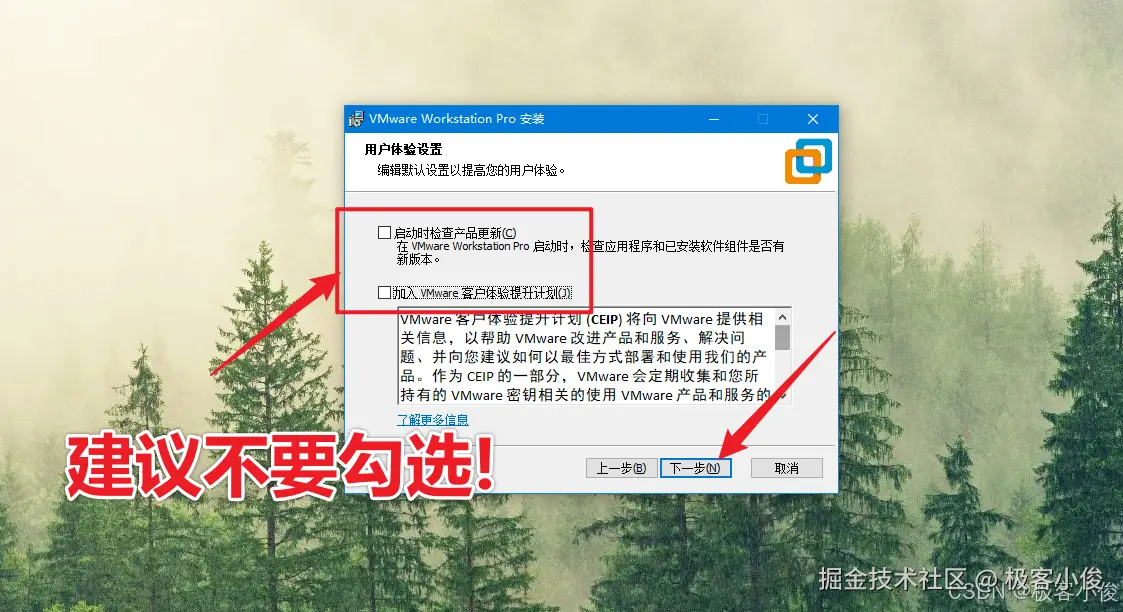Open the 了解更多信息 link
1123x612 pixels.
click(x=433, y=419)
